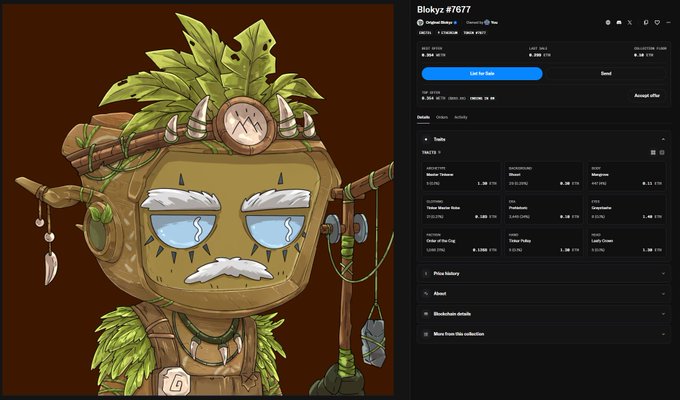Screen dimensions: 680x400
Task: Switch traits to list view
Action: 662,153
